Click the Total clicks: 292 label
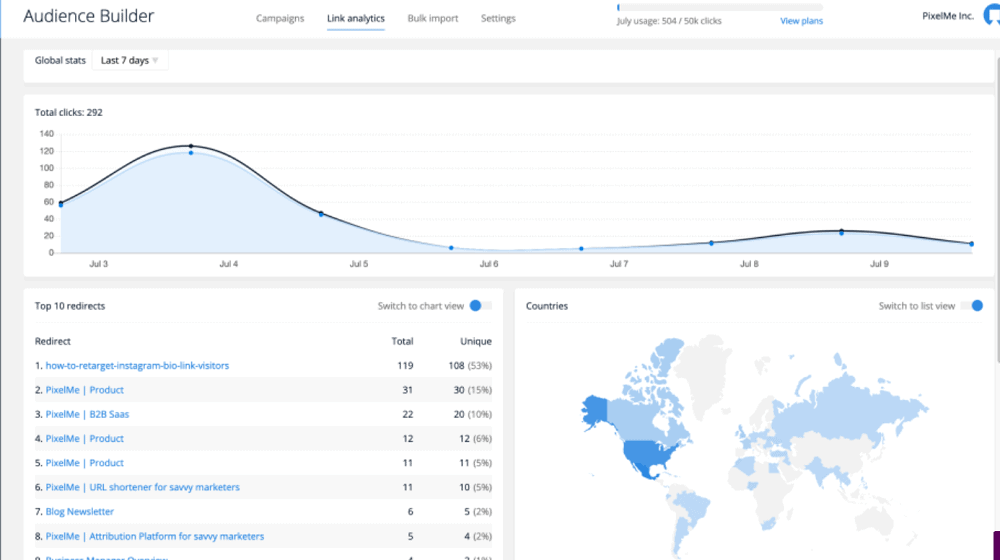The height and width of the screenshot is (560, 1000). point(68,112)
